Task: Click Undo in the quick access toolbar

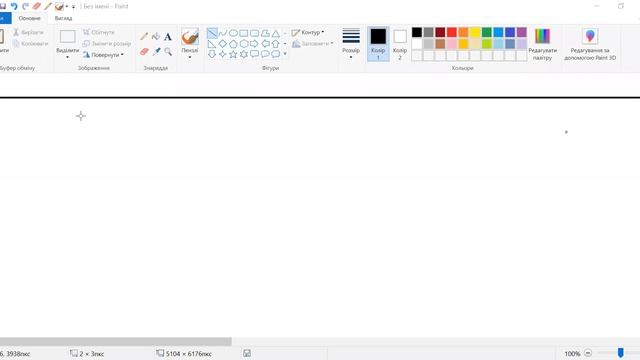Action: pos(14,6)
